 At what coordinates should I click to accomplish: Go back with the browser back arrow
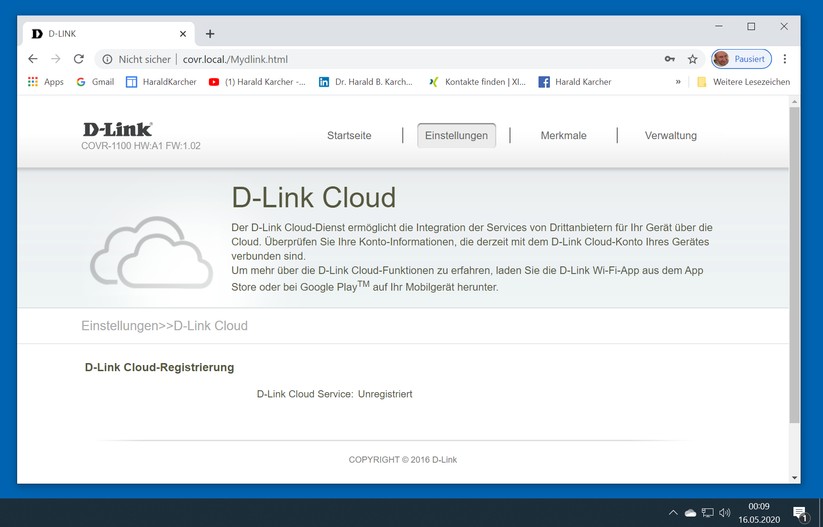coord(33,59)
